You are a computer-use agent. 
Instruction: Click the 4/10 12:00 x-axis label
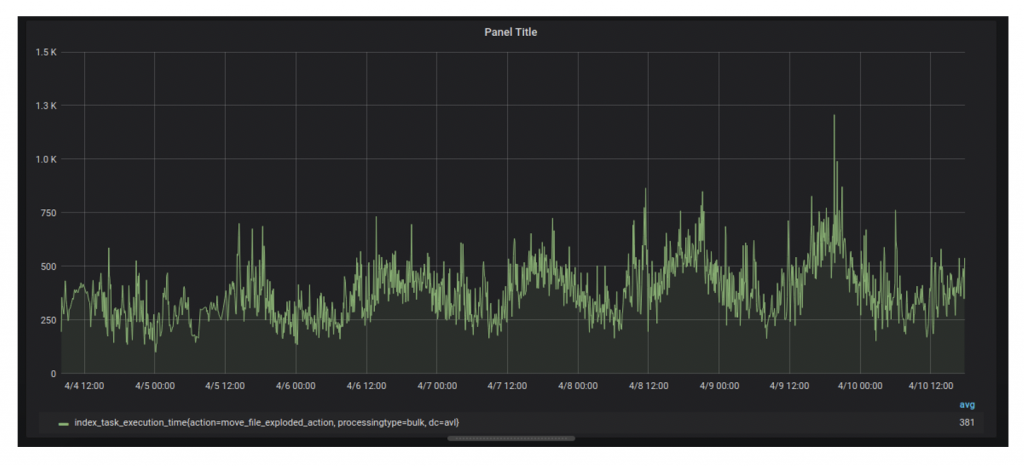point(931,386)
